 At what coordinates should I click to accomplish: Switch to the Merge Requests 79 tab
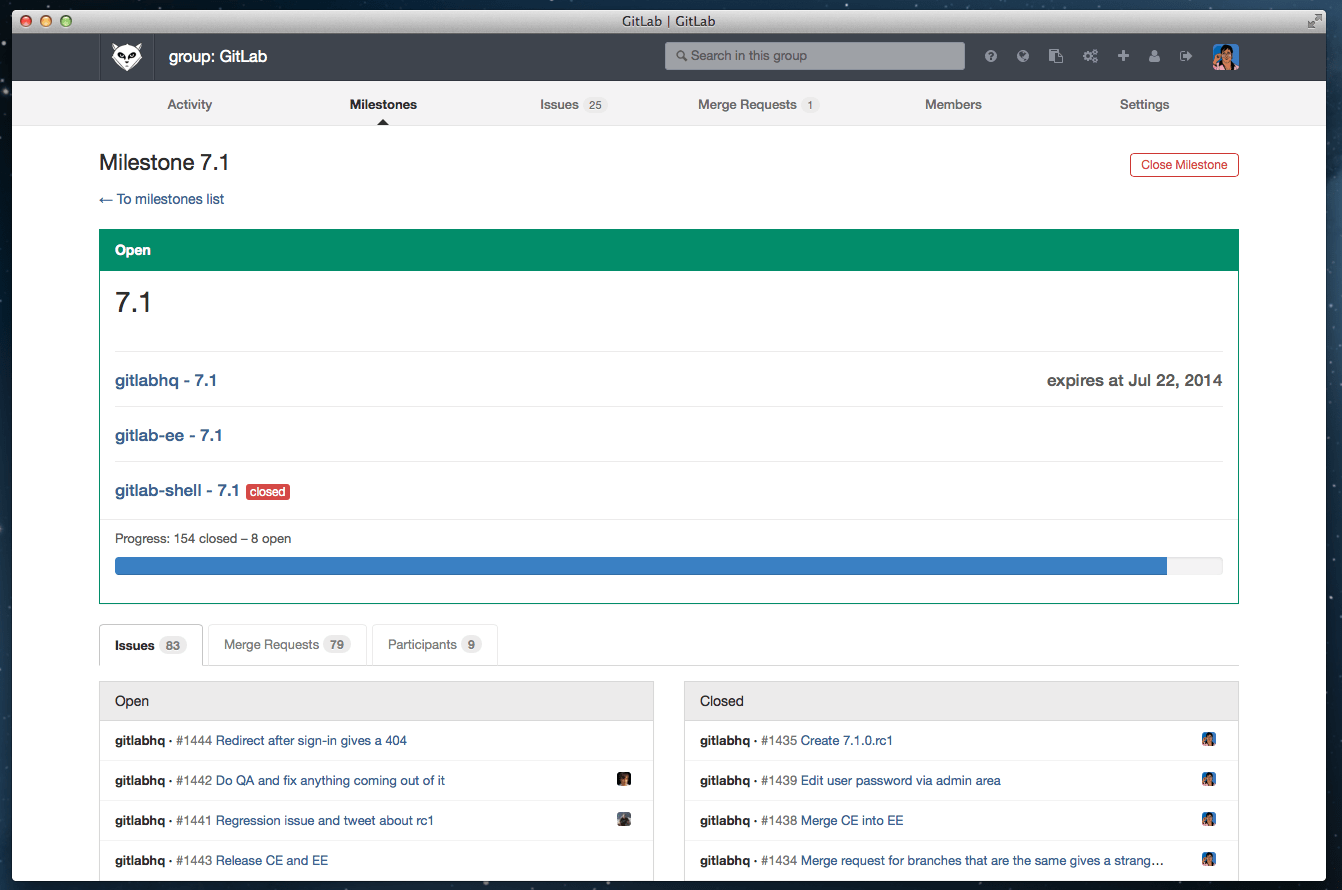286,645
